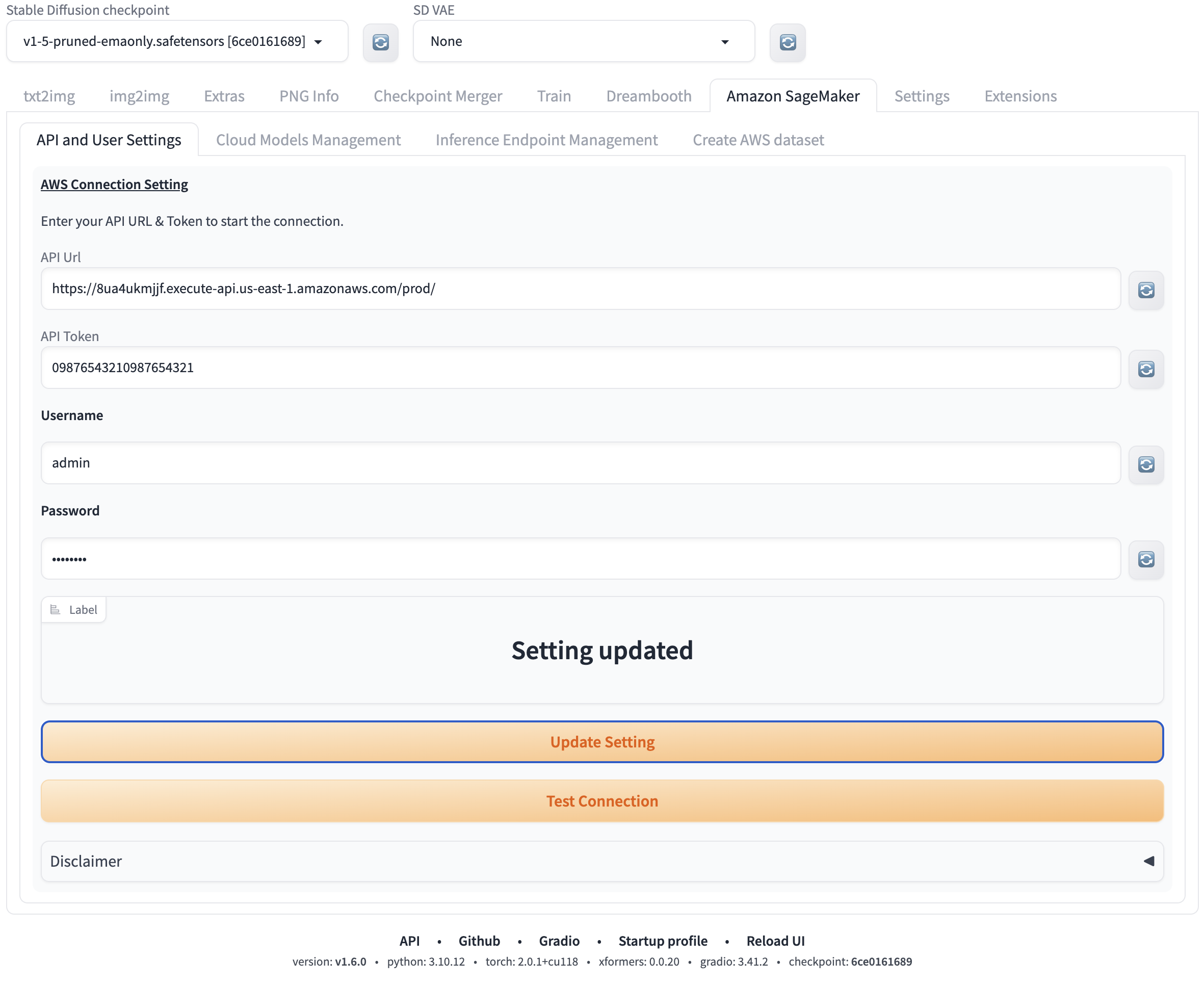The image size is (1204, 986).
Task: Refresh the Stable Diffusion checkpoint list
Action: (x=380, y=42)
